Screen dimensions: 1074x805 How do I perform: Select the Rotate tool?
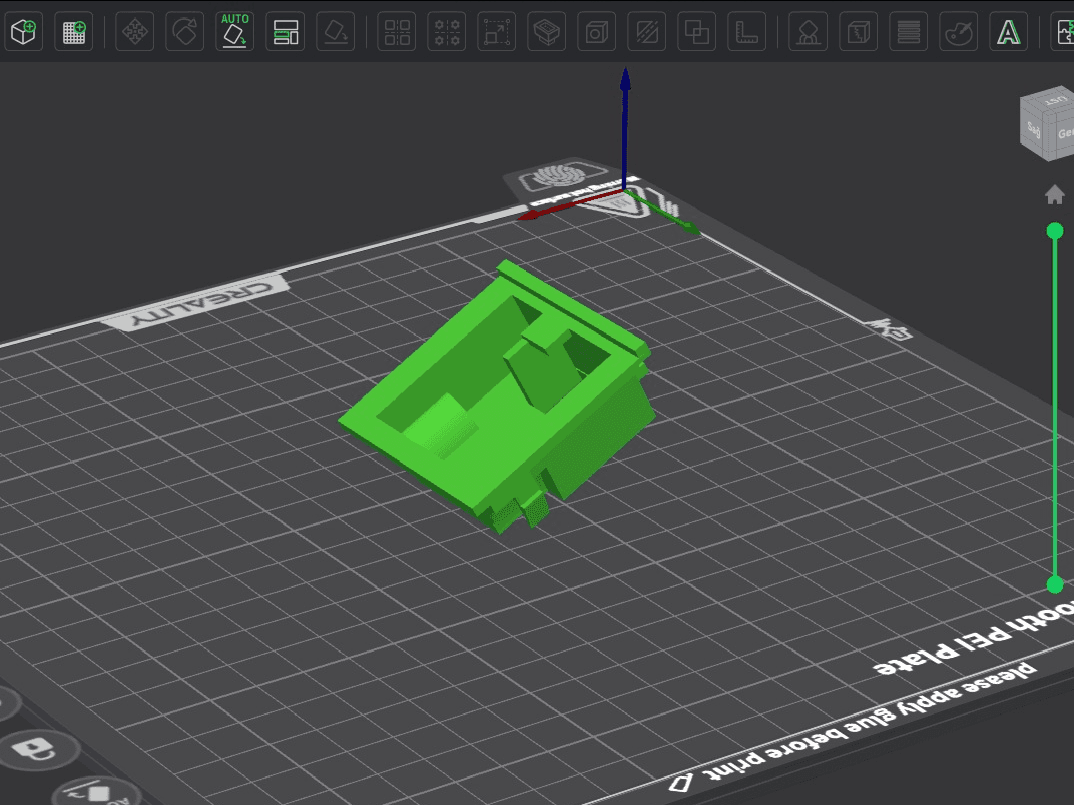coord(184,32)
